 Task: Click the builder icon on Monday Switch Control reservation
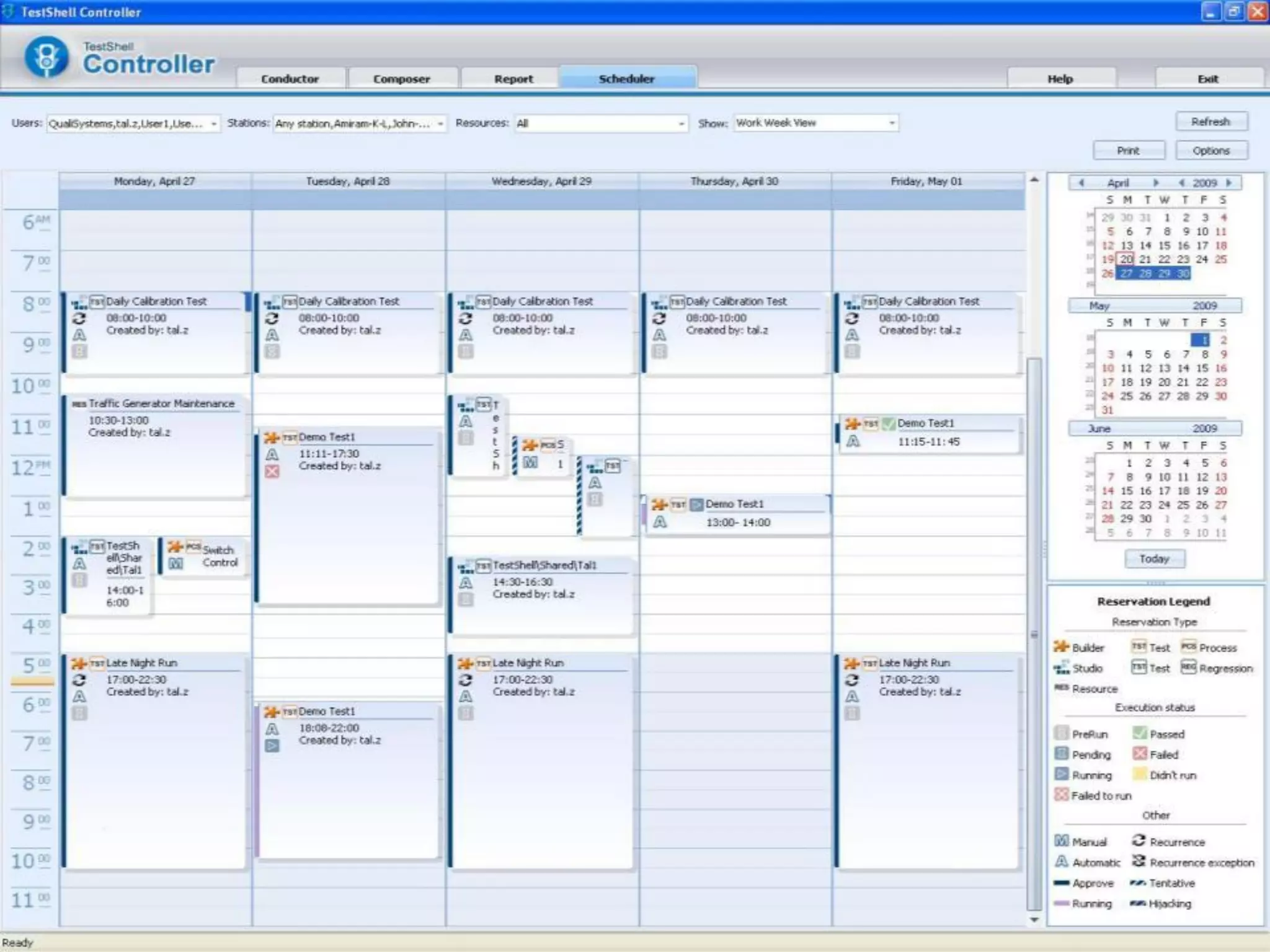pyautogui.click(x=175, y=547)
